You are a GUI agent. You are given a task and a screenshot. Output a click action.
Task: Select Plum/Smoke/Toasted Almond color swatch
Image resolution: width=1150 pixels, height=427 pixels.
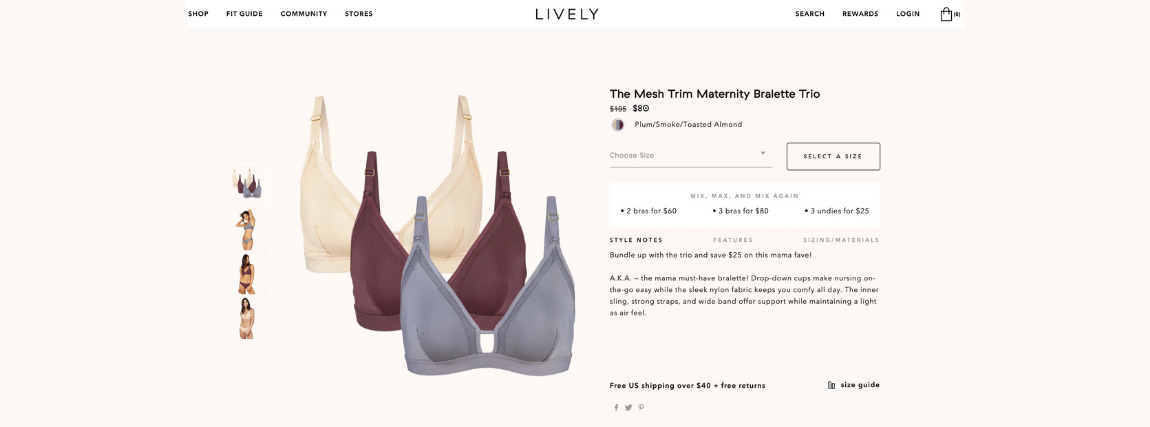coord(618,125)
